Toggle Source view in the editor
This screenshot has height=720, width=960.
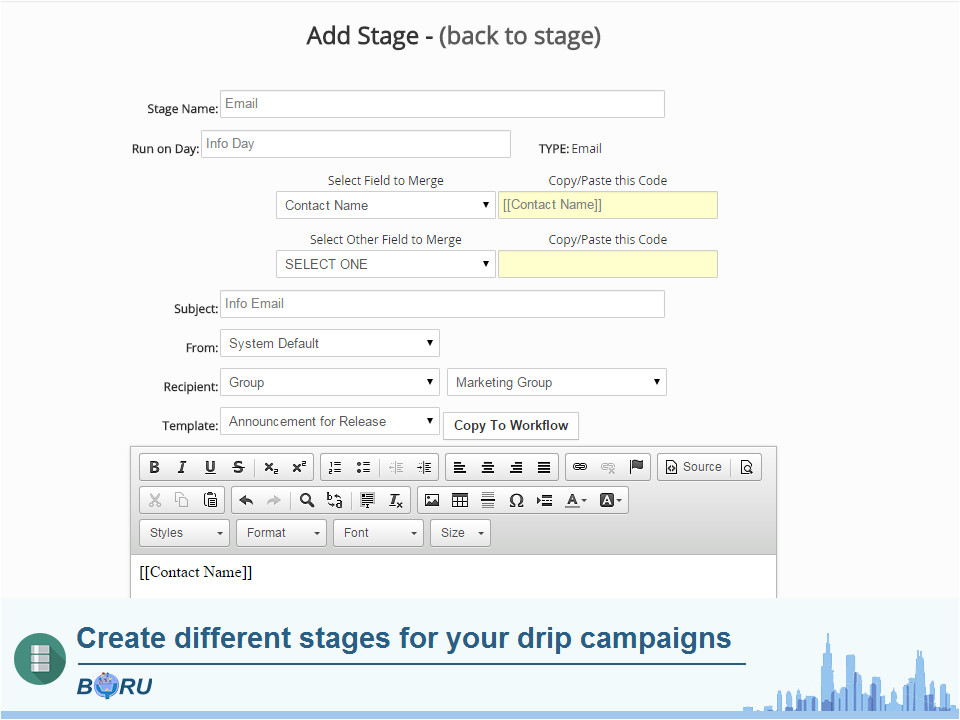[x=693, y=467]
